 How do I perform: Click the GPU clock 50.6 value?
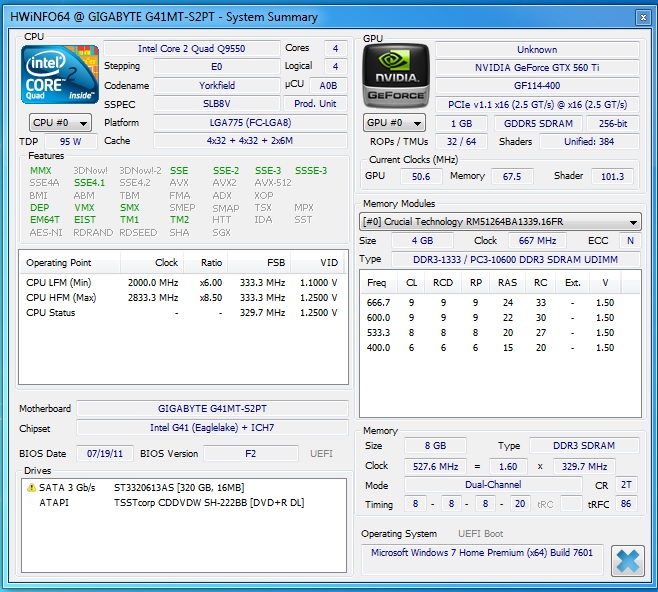421,176
